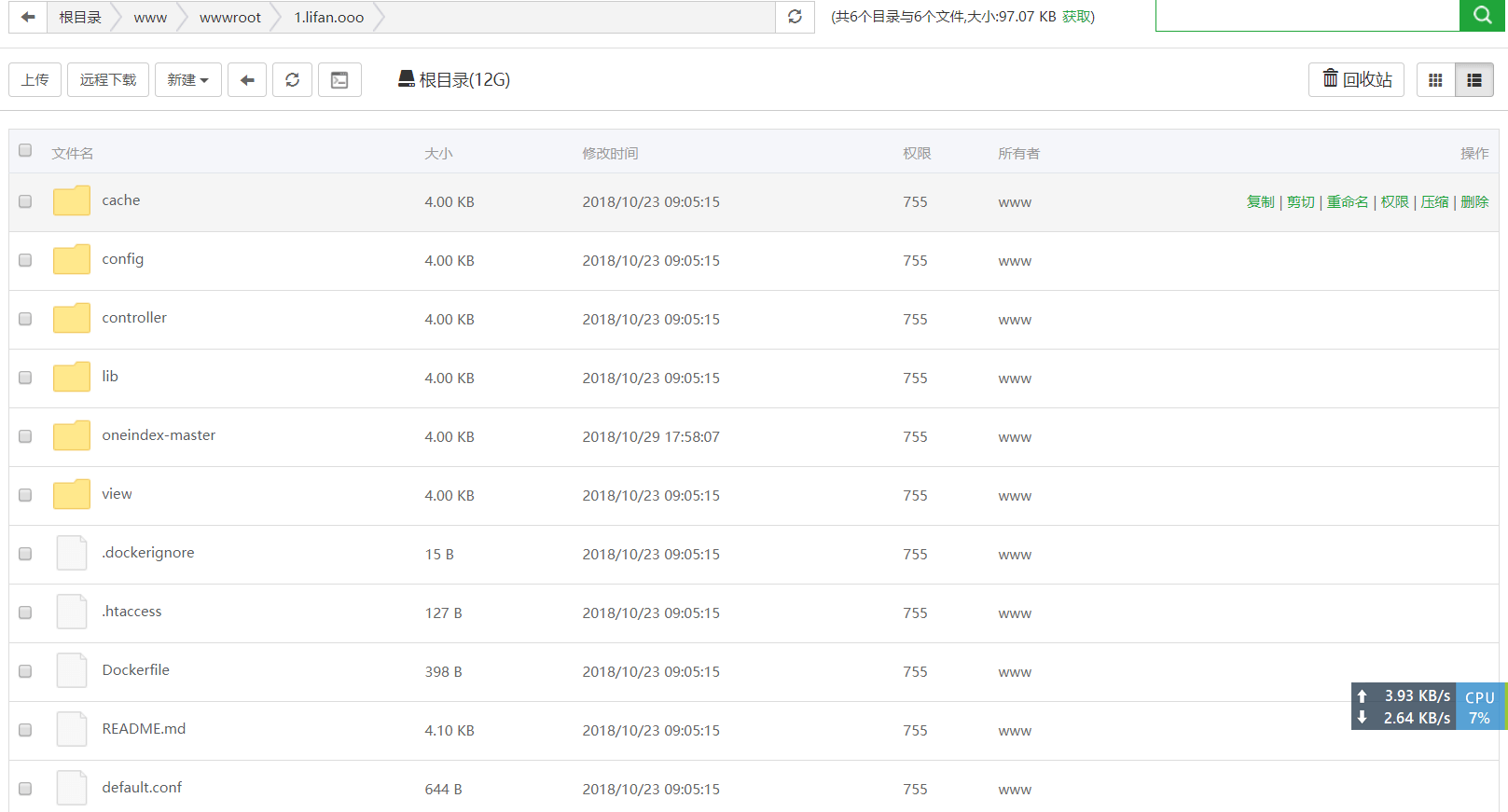Select the README.md file checkbox

(x=25, y=730)
